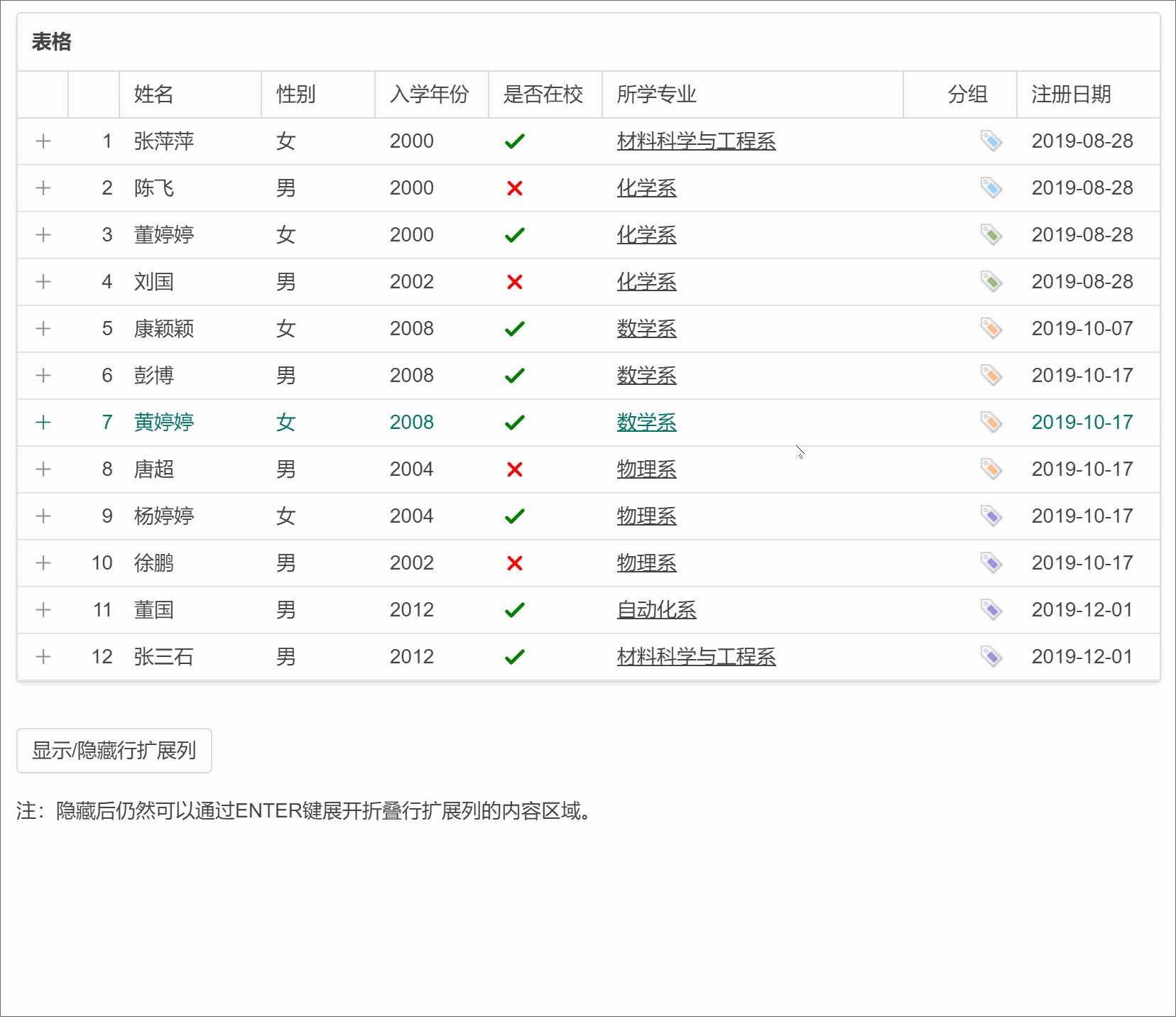Click the orange group tag for 康颖颖
The height and width of the screenshot is (1017, 1176).
point(991,329)
